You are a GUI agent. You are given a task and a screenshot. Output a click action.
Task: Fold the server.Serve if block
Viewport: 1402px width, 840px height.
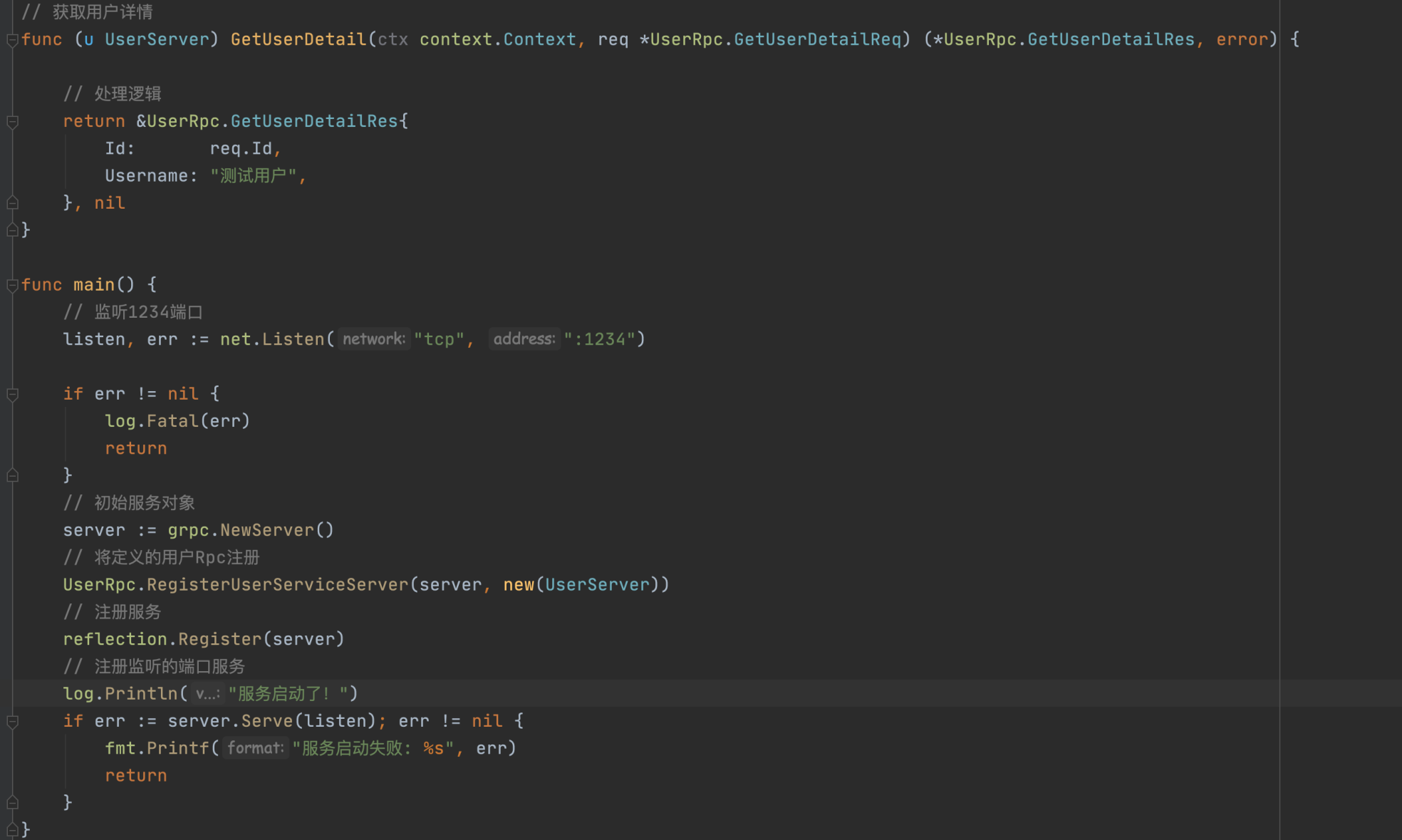point(12,722)
